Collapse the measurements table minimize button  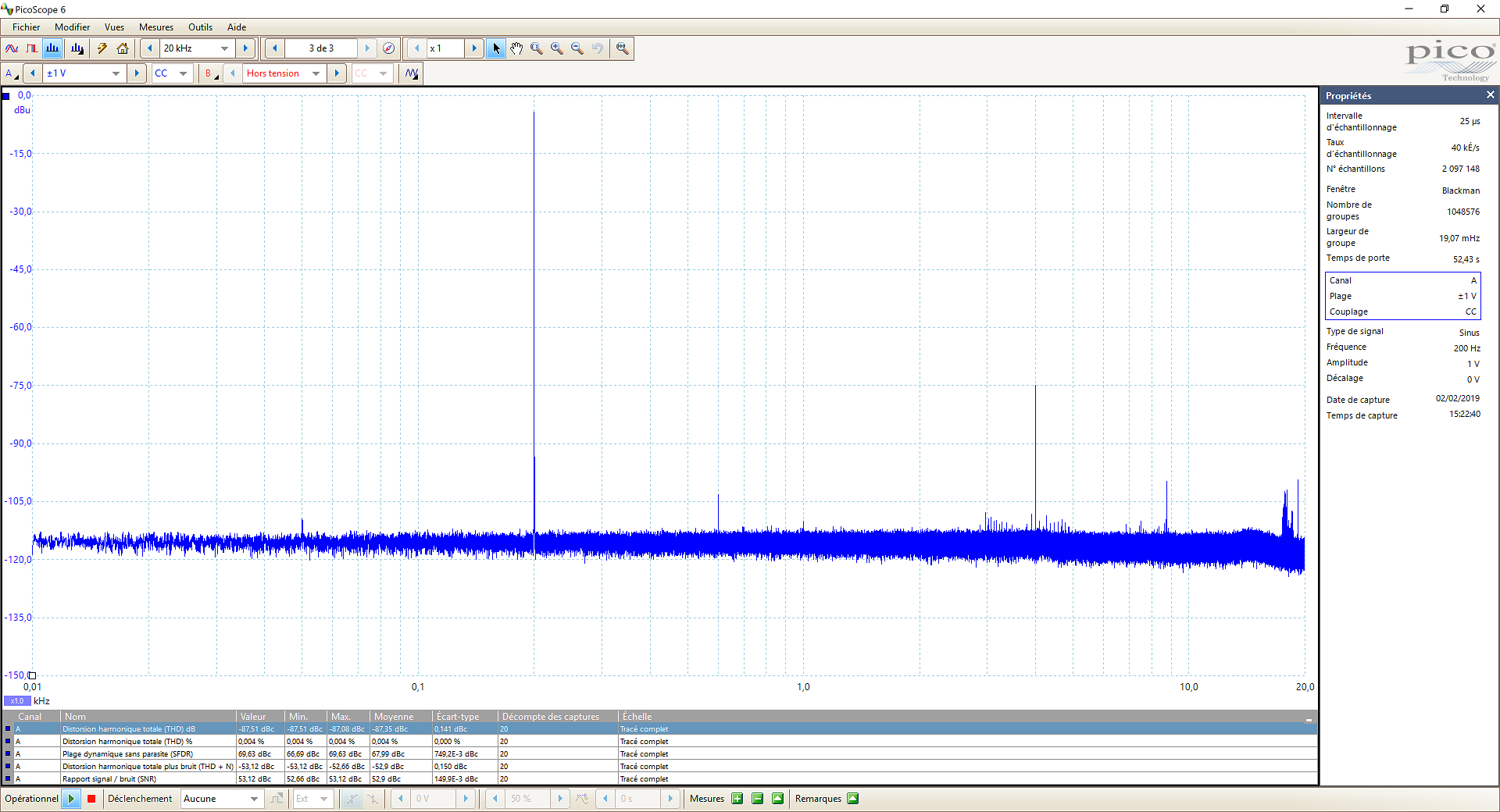point(1309,718)
